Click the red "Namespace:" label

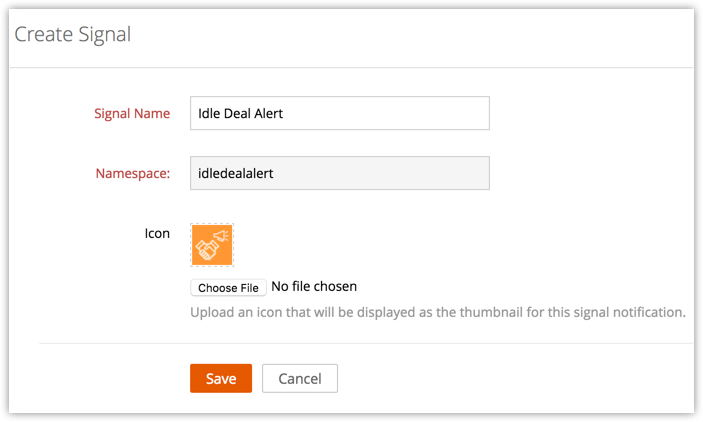pyautogui.click(x=132, y=173)
